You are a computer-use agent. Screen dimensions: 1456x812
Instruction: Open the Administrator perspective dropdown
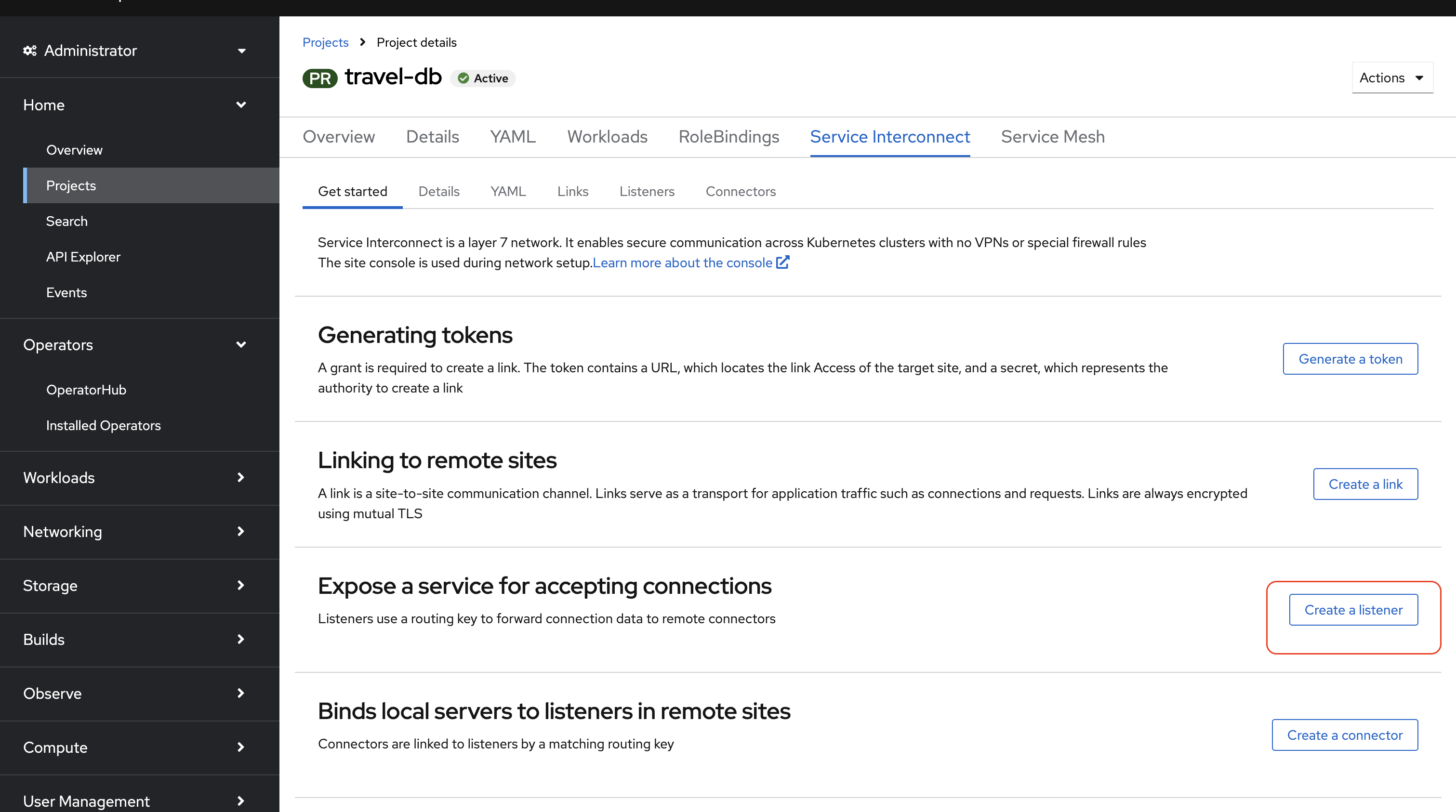(136, 51)
